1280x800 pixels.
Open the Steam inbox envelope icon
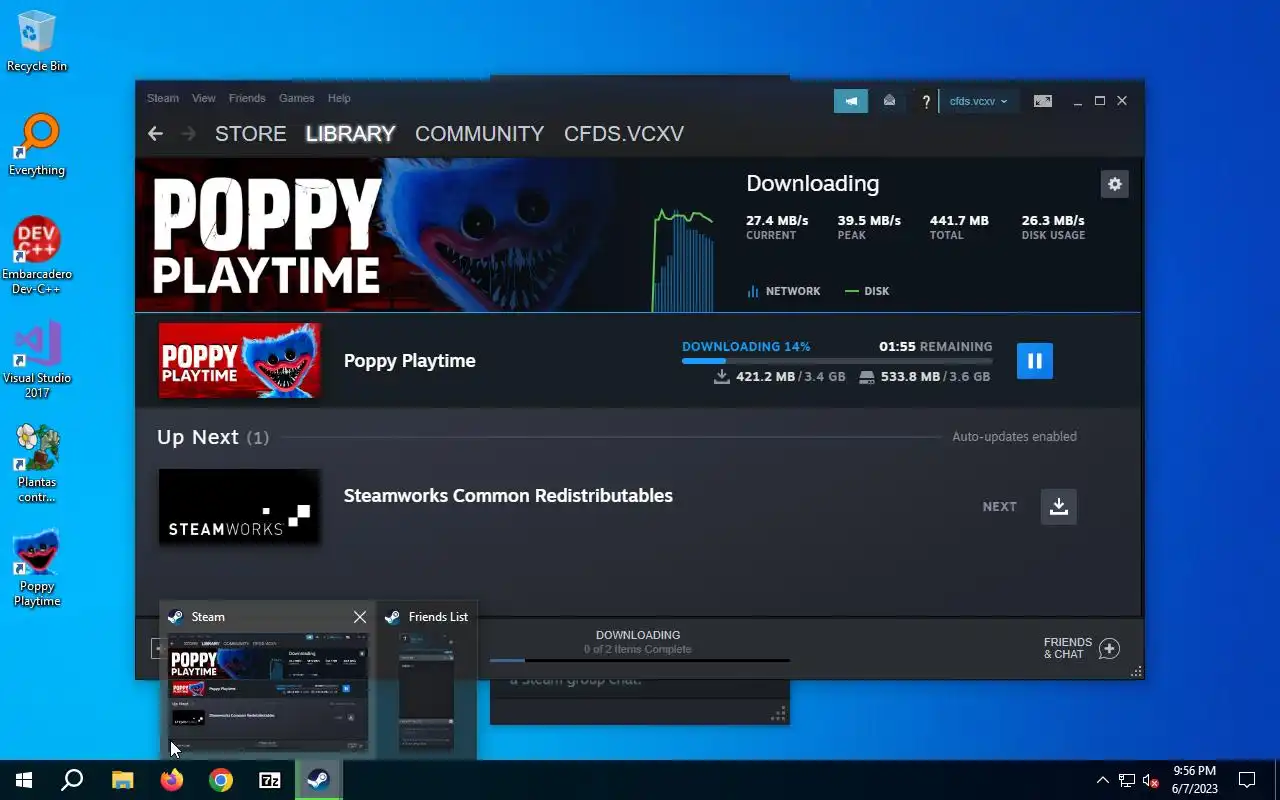tap(889, 101)
